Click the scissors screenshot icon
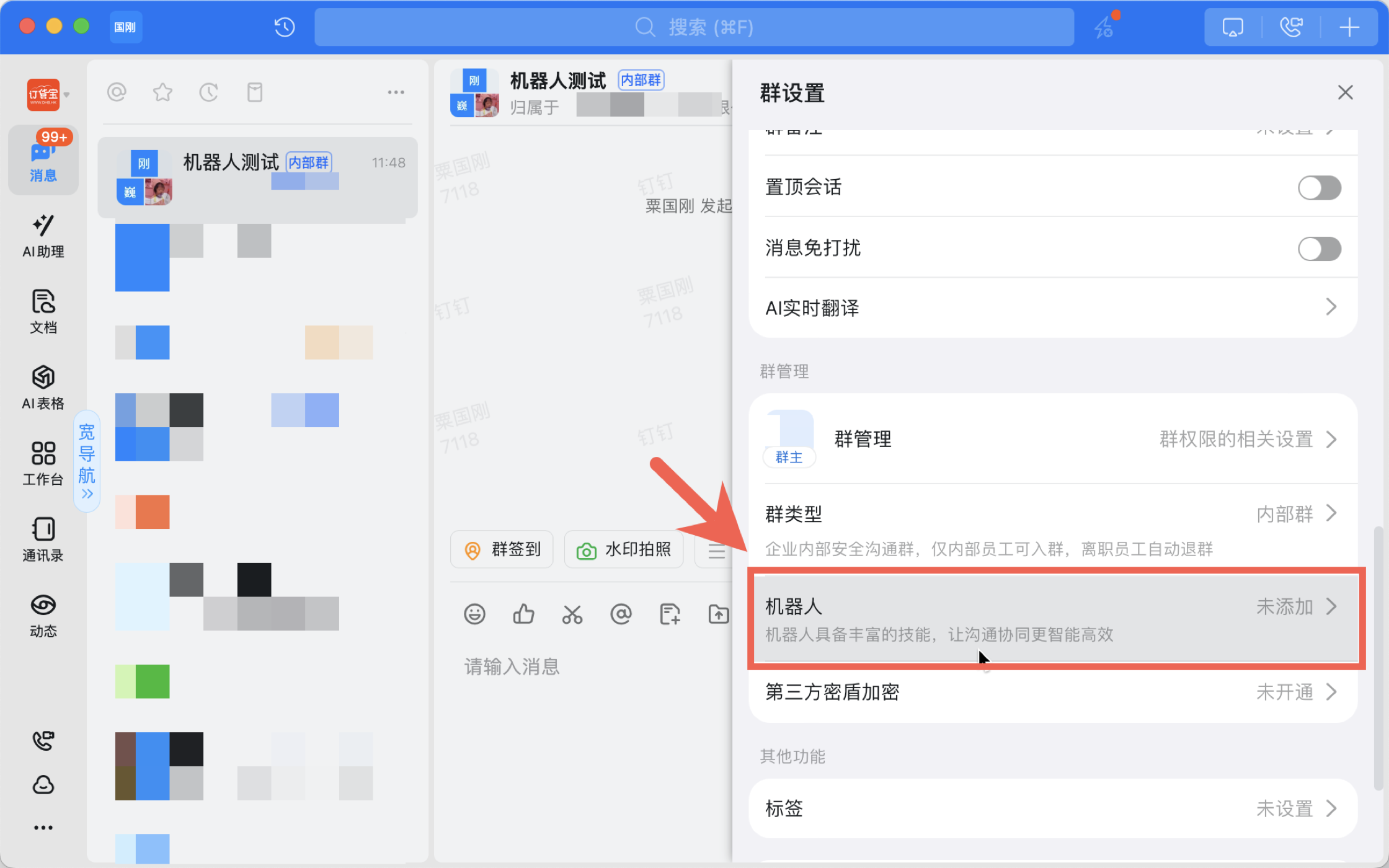The image size is (1389, 868). click(x=572, y=614)
